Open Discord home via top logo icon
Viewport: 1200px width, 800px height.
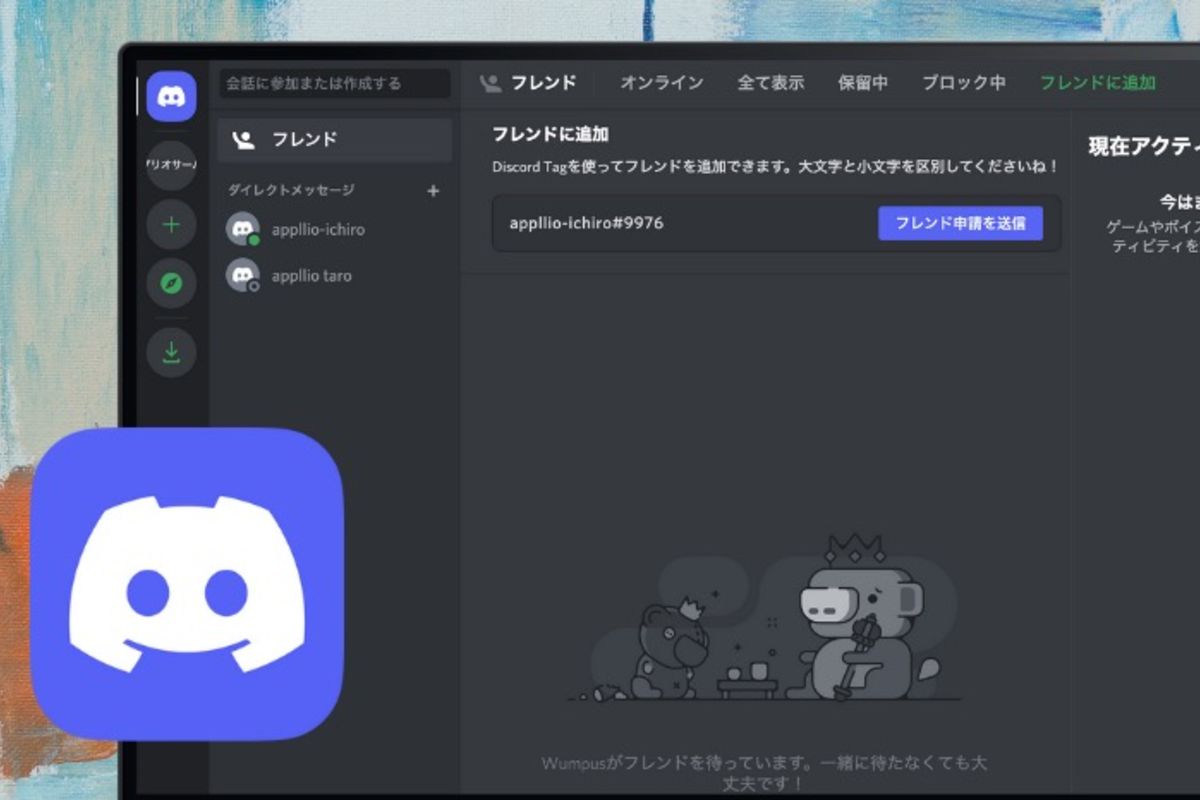click(171, 97)
